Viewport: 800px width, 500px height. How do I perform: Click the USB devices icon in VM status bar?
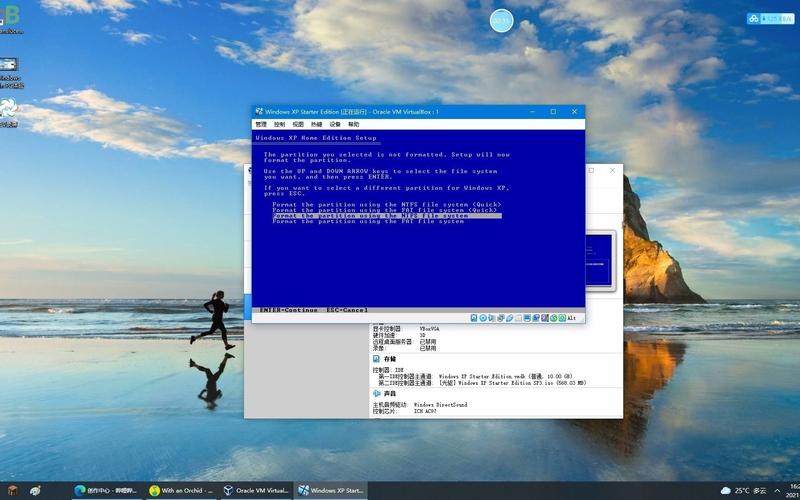[x=511, y=318]
